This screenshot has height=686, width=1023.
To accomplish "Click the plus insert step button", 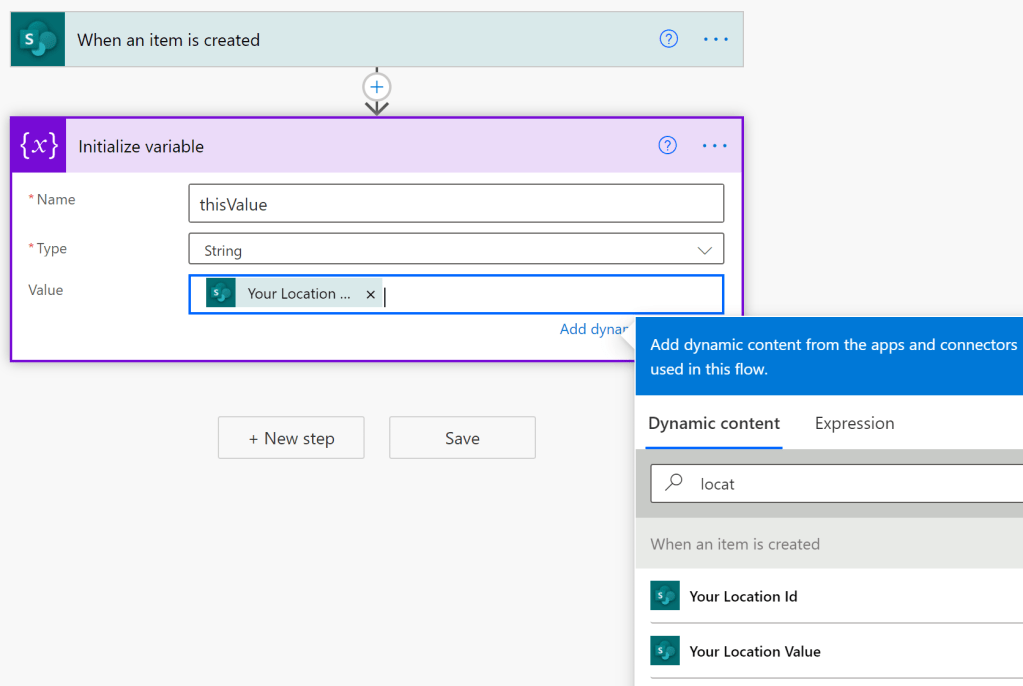I will [x=377, y=86].
